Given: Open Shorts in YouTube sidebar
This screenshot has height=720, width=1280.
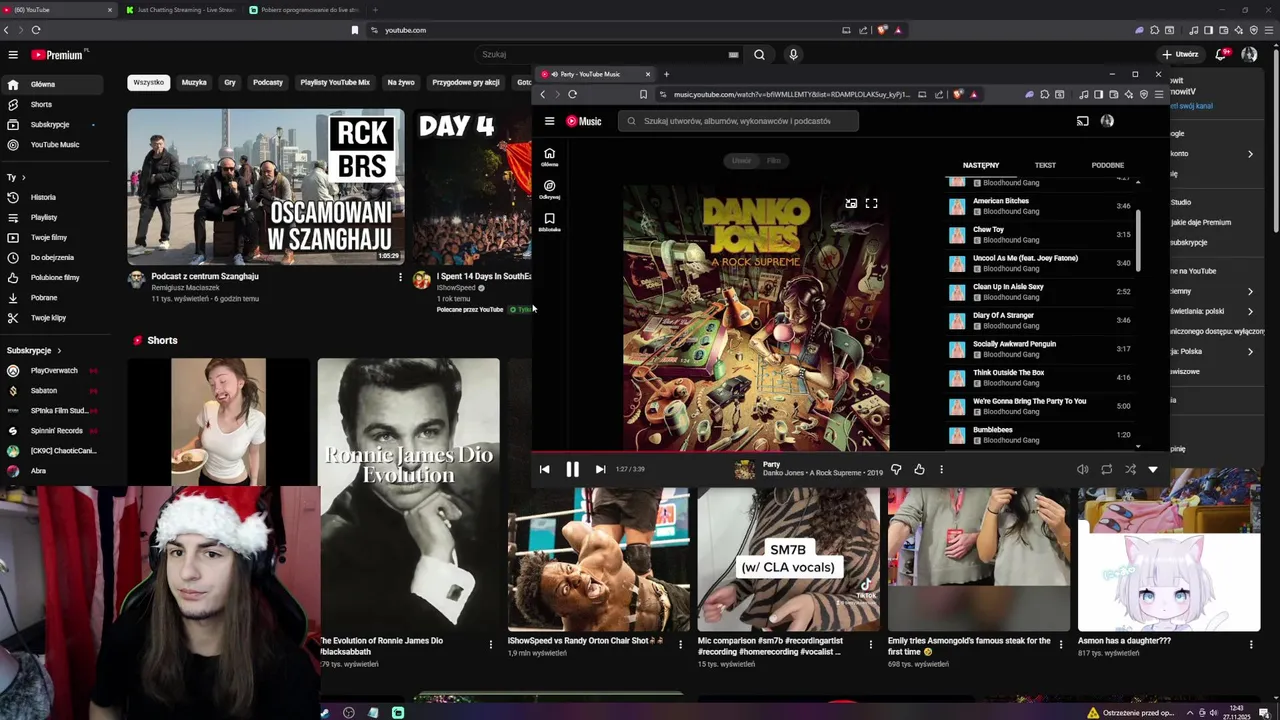Looking at the screenshot, I should coord(41,104).
